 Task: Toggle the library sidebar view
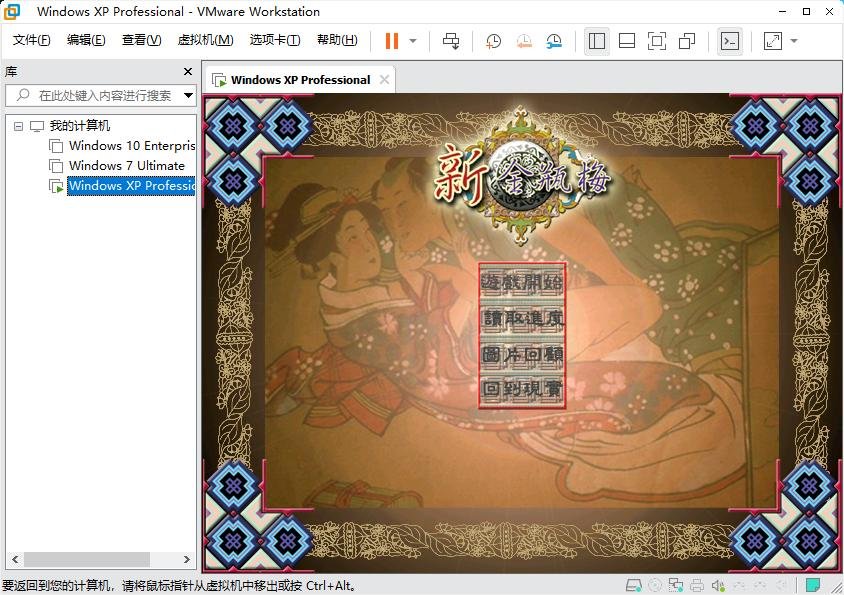[596, 41]
